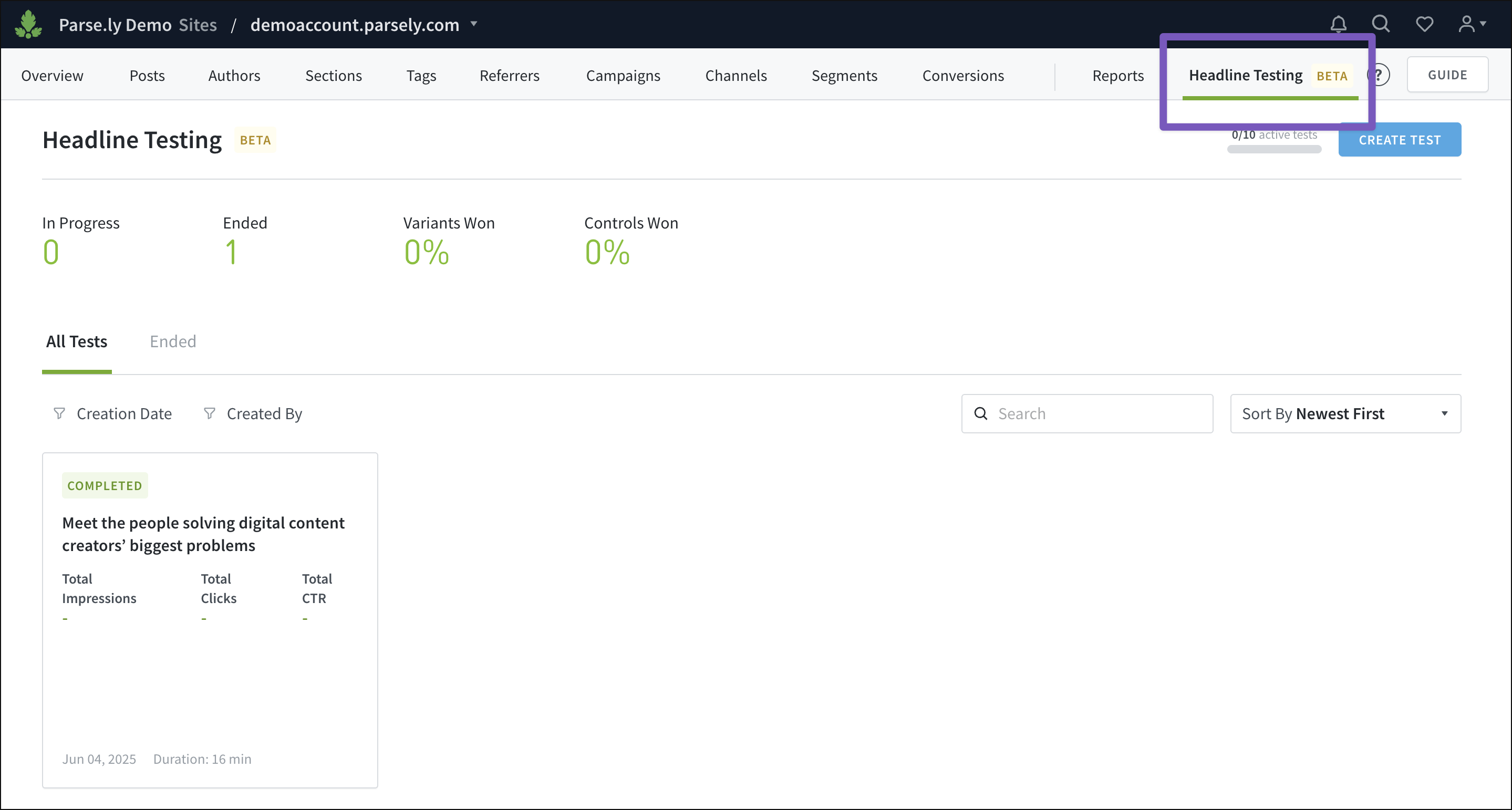The width and height of the screenshot is (1512, 810).
Task: Click the COMPLETED status badge
Action: coord(105,485)
